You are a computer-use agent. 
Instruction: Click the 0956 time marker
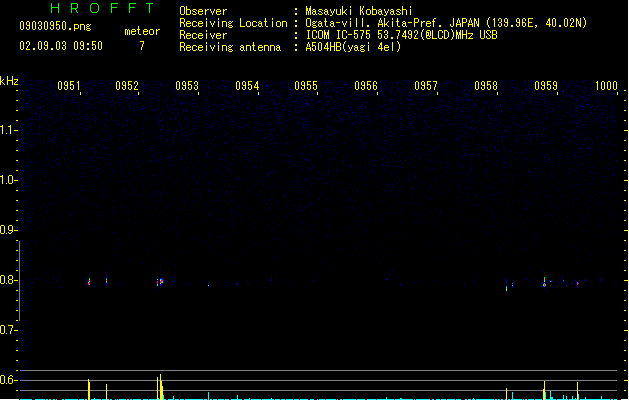point(366,86)
